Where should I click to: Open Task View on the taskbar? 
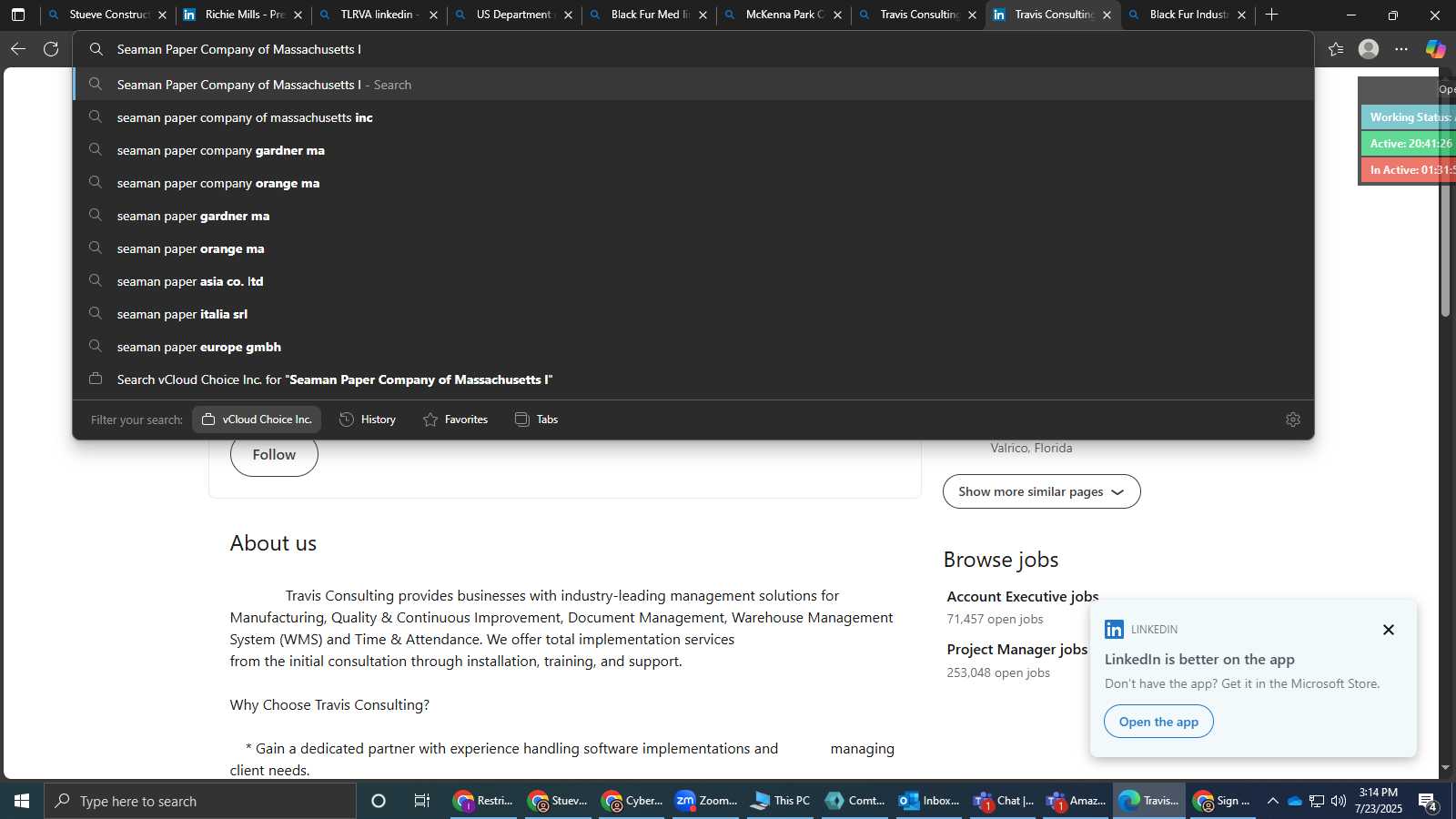point(422,801)
